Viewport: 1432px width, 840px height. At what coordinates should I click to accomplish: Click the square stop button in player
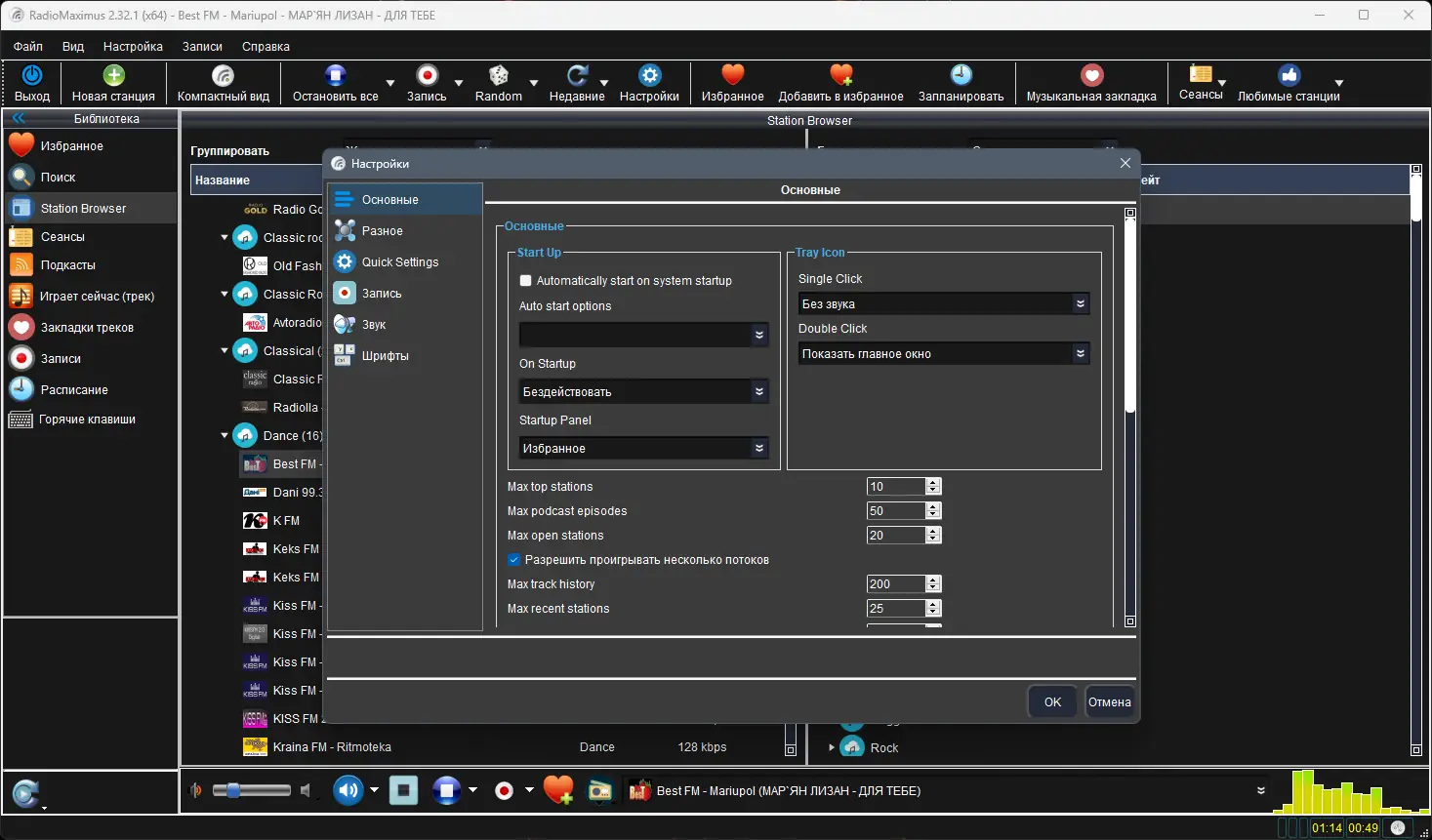pyautogui.click(x=403, y=790)
